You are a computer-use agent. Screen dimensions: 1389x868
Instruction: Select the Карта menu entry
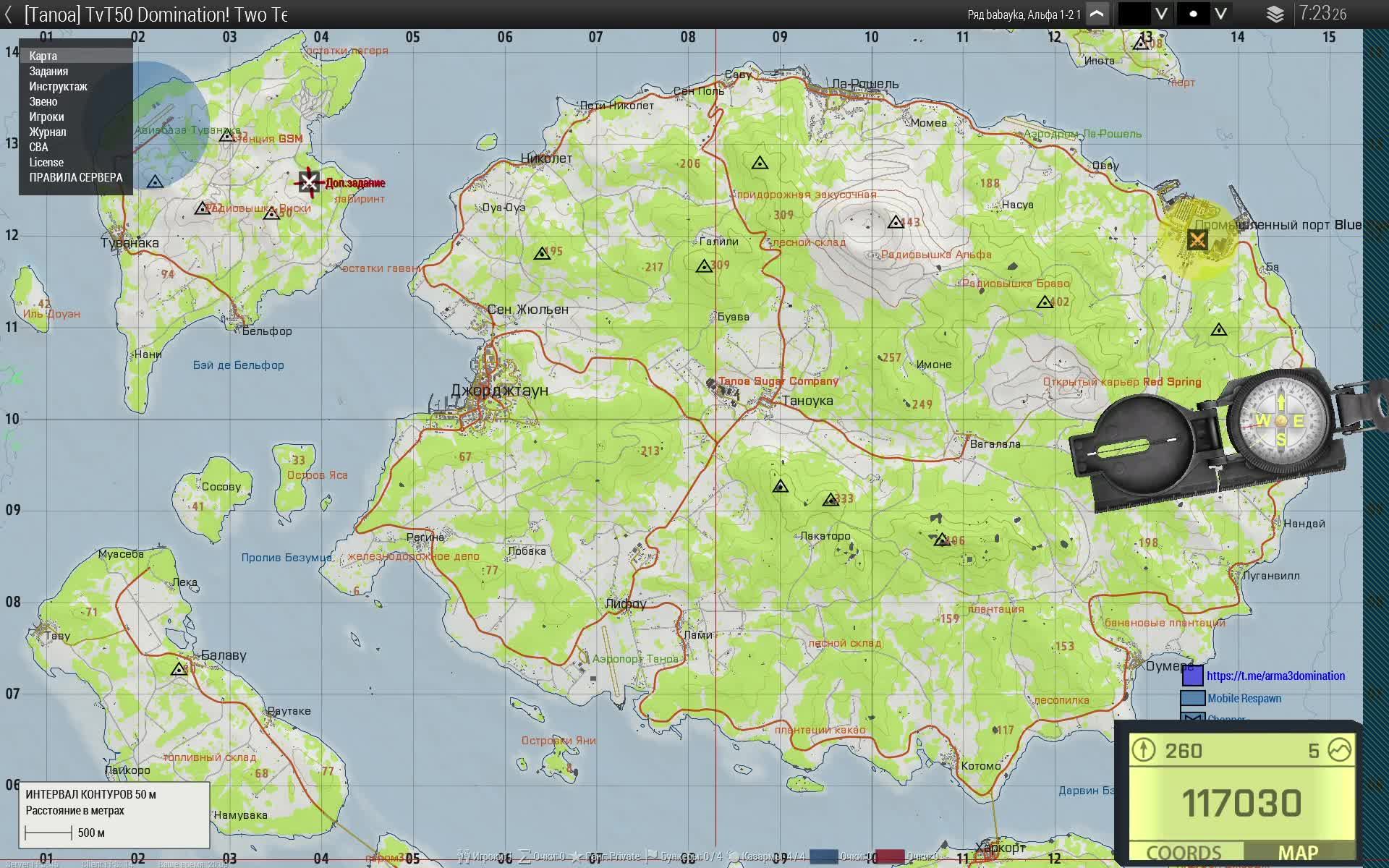(x=43, y=56)
